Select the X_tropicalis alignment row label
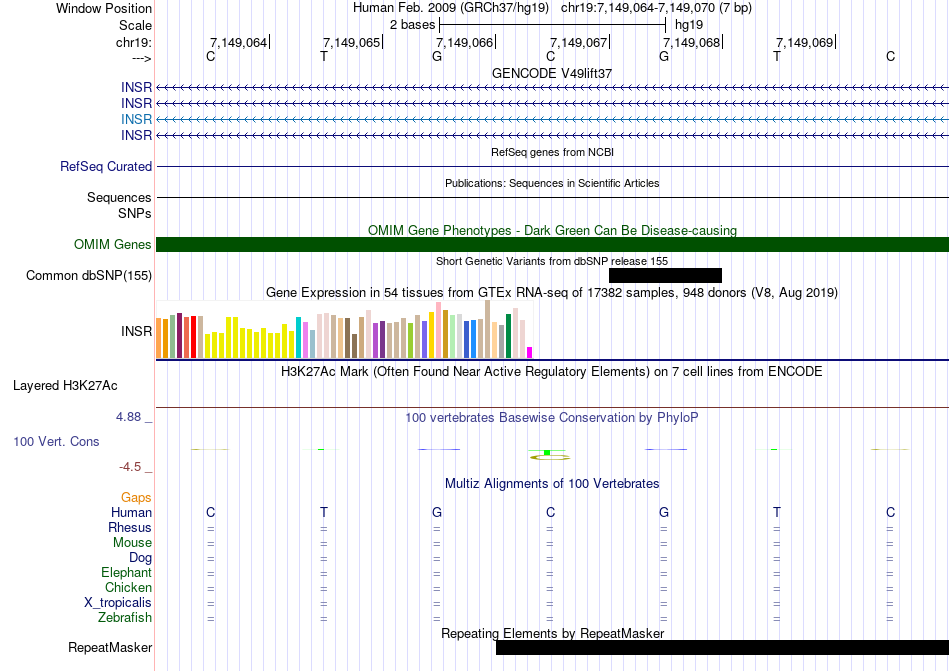 pyautogui.click(x=118, y=603)
